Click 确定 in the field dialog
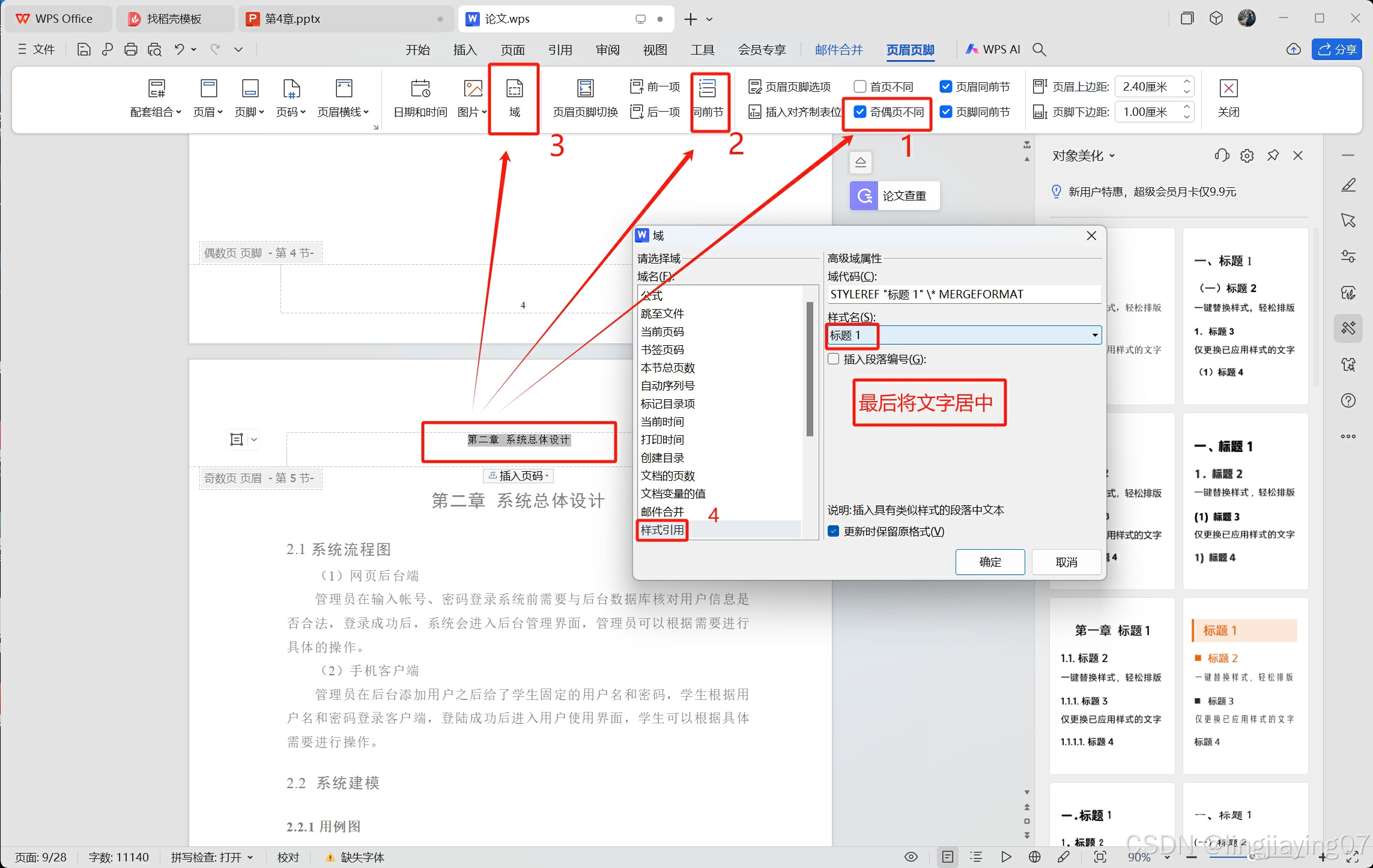The width and height of the screenshot is (1373, 868). click(x=990, y=562)
